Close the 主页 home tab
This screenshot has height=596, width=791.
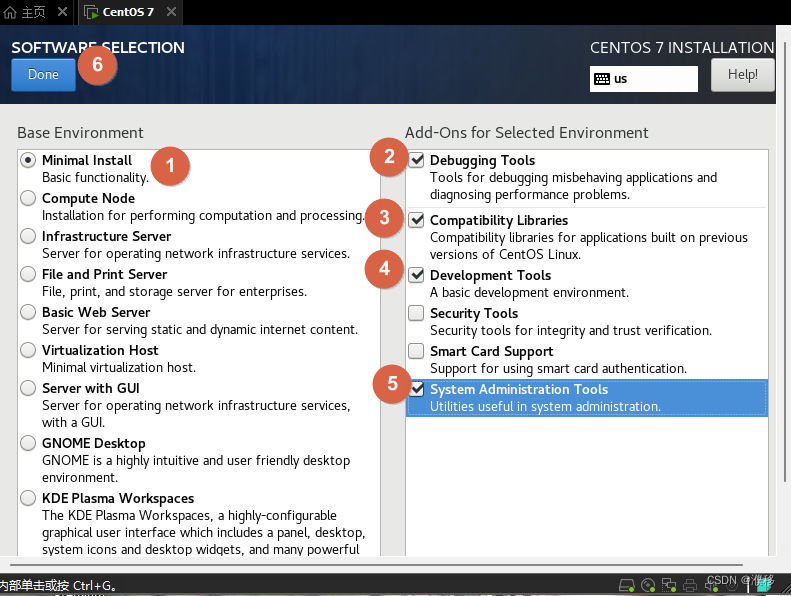pos(63,11)
